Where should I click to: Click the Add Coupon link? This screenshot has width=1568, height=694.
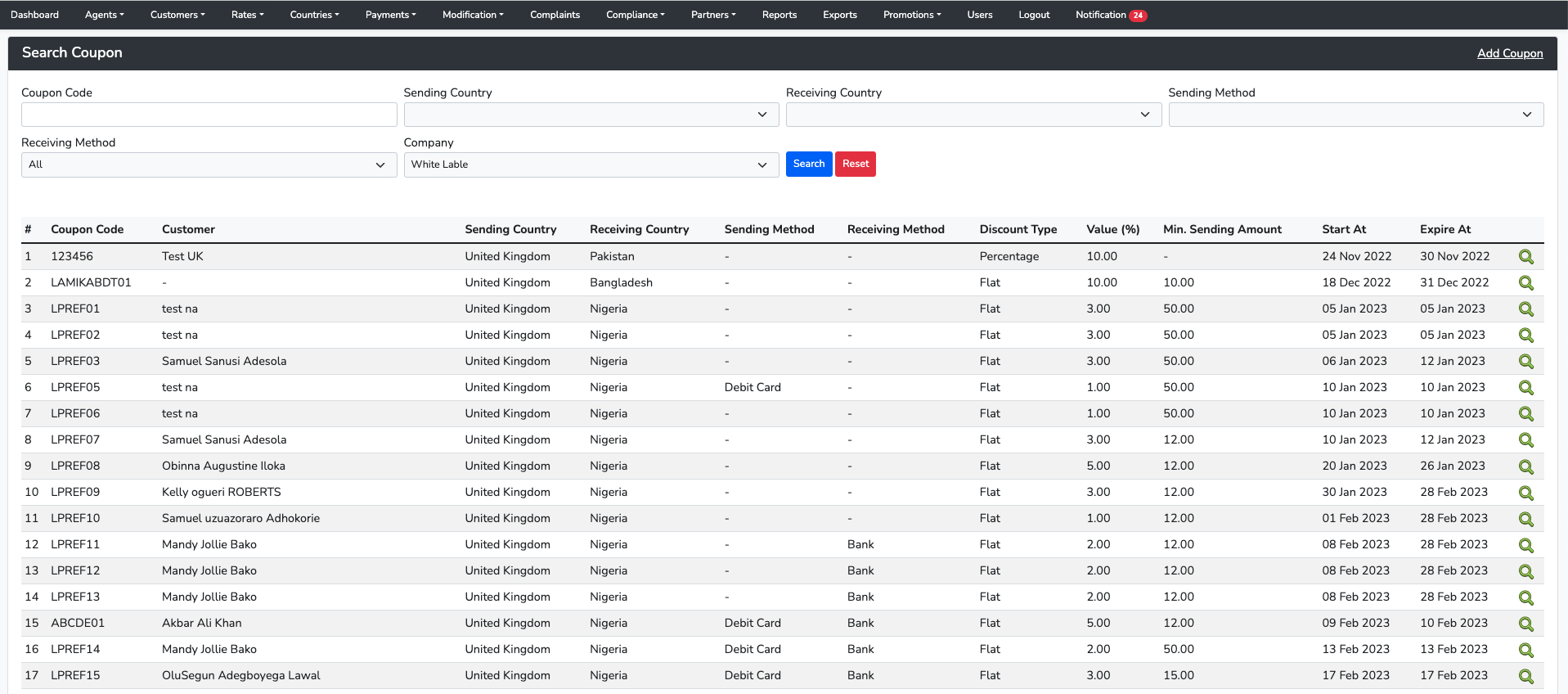[1509, 53]
